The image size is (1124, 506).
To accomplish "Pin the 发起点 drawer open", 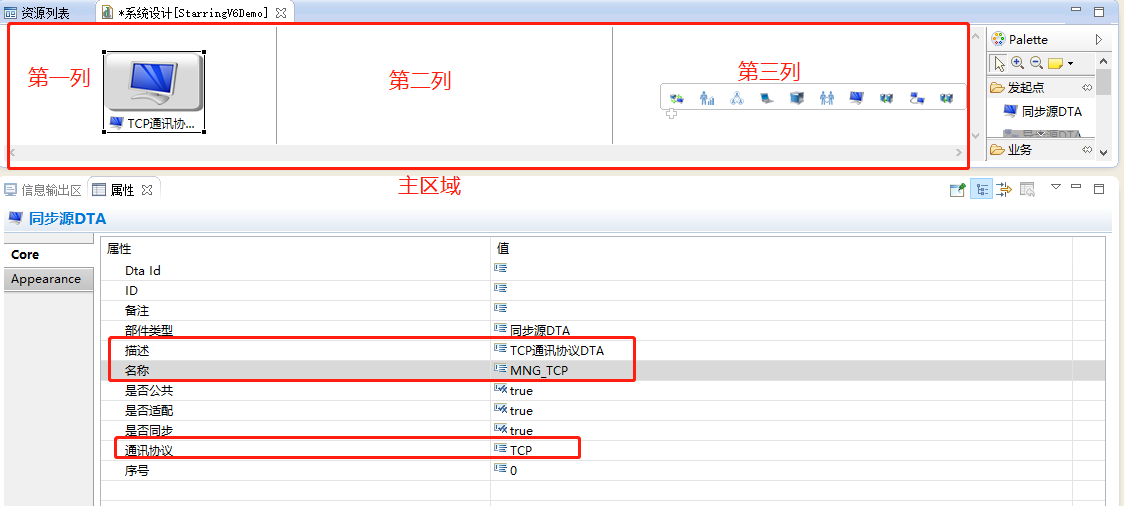I will pos(1087,88).
